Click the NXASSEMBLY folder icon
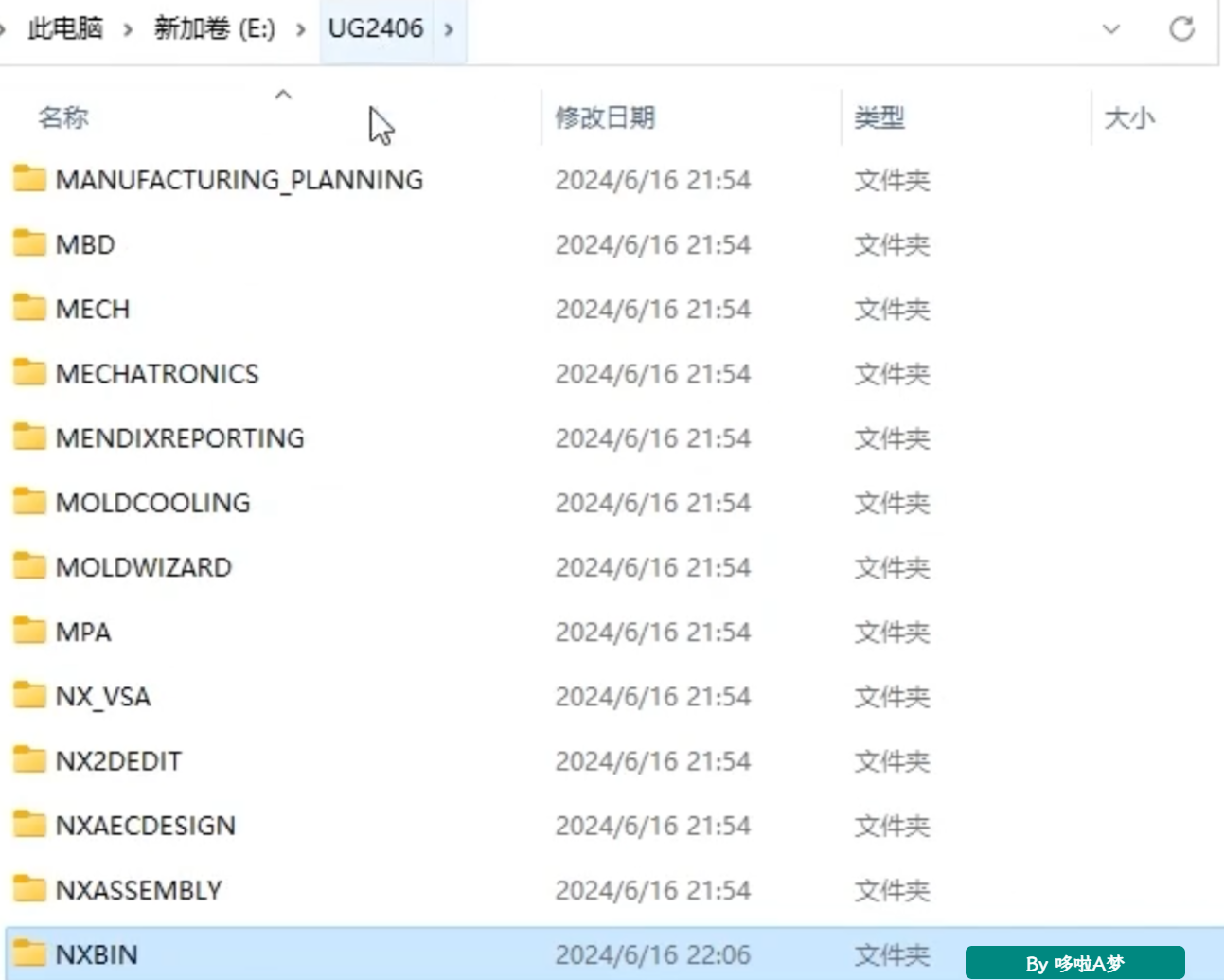Image resolution: width=1224 pixels, height=980 pixels. click(29, 888)
